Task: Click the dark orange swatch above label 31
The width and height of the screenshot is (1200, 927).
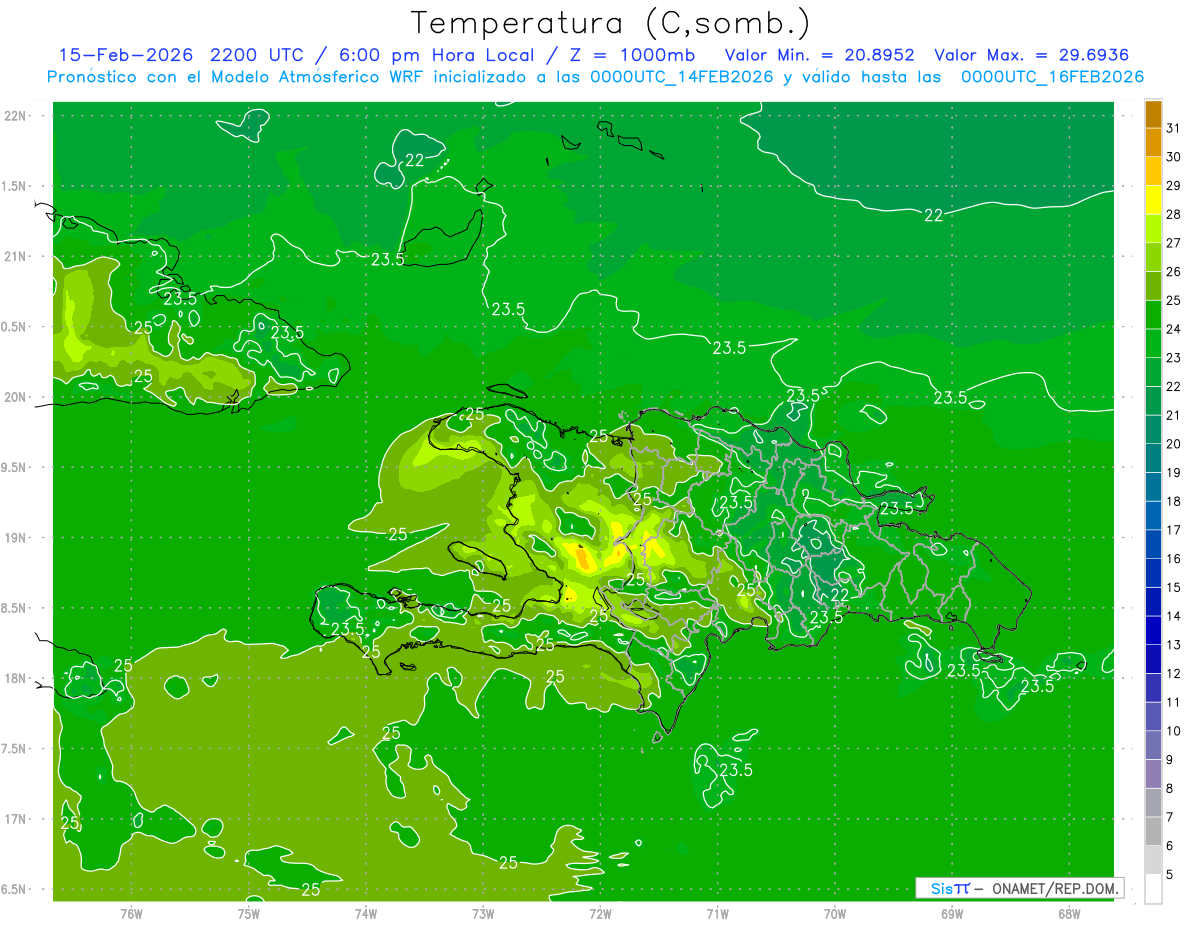Action: (x=1153, y=114)
